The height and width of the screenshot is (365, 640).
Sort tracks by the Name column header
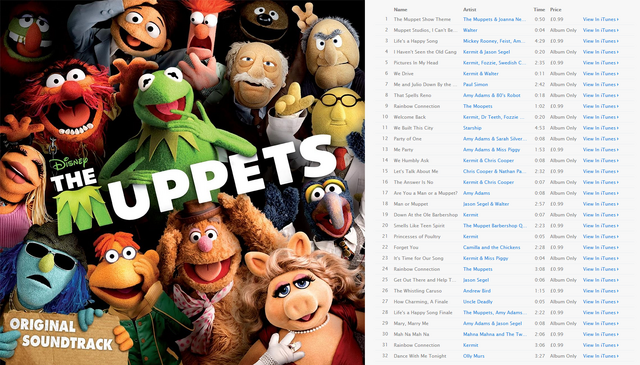pos(400,9)
